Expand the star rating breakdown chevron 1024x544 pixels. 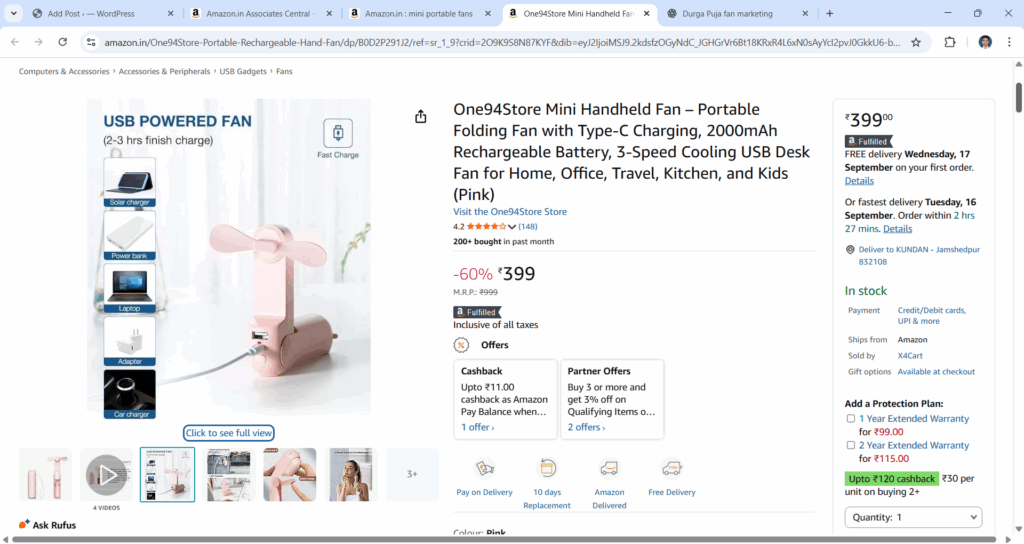click(512, 227)
